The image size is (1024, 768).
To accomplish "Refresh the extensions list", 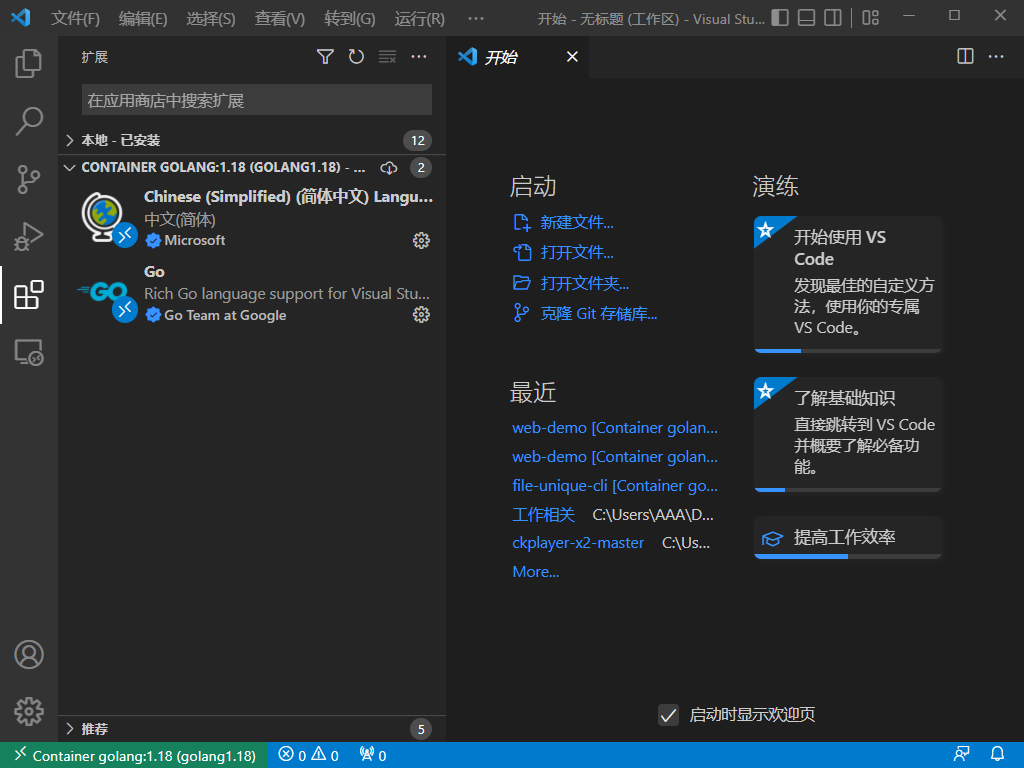I will pyautogui.click(x=356, y=57).
